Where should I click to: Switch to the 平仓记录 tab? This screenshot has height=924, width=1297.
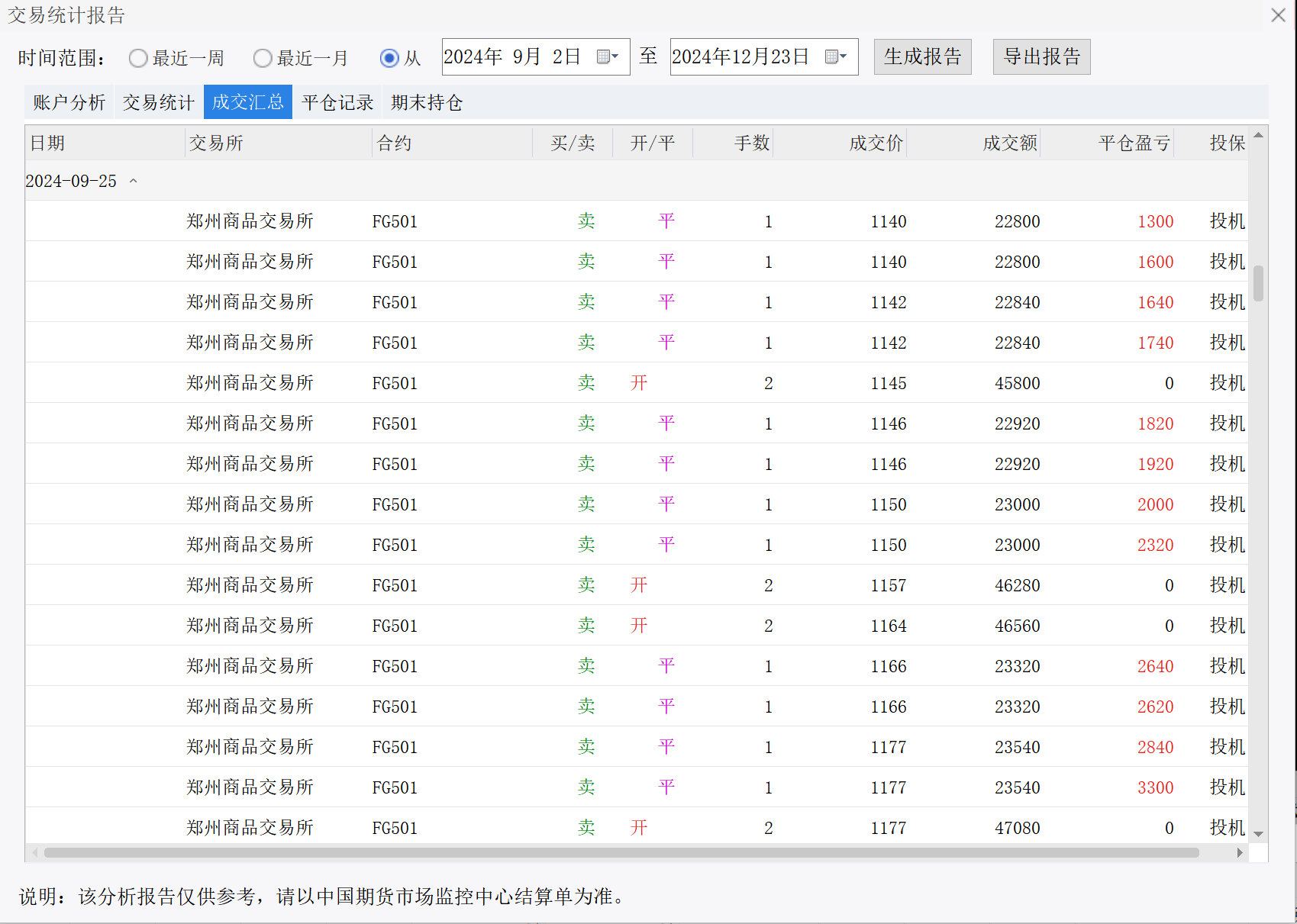337,102
